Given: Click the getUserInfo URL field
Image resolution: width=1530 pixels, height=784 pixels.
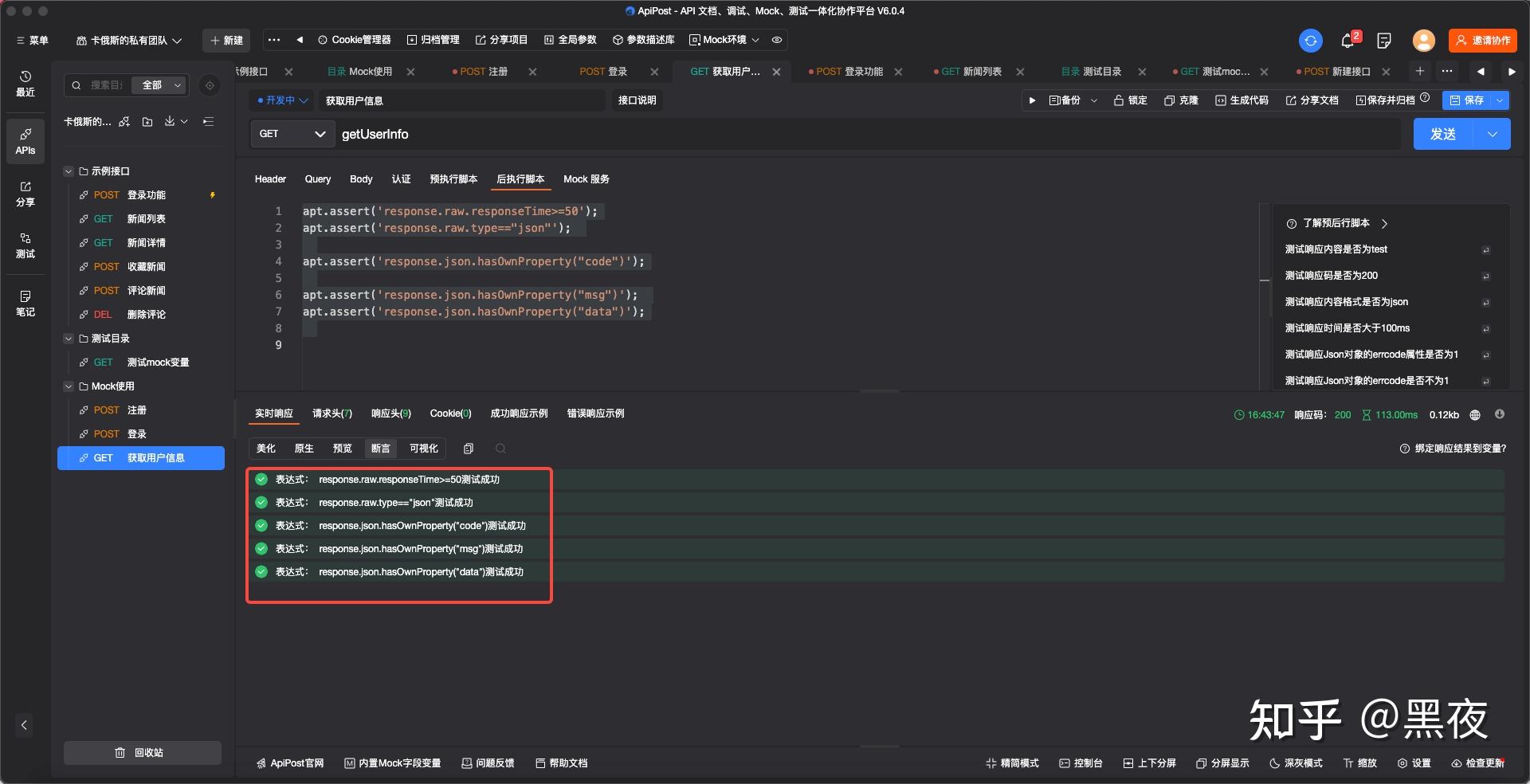Looking at the screenshot, I should [869, 134].
